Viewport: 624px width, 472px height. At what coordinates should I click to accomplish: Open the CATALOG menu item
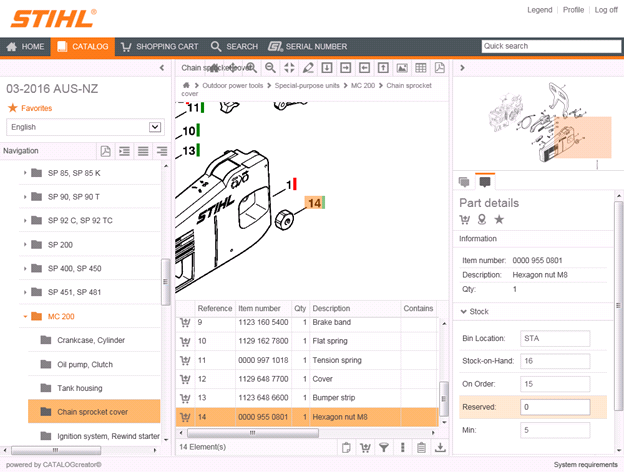[83, 47]
